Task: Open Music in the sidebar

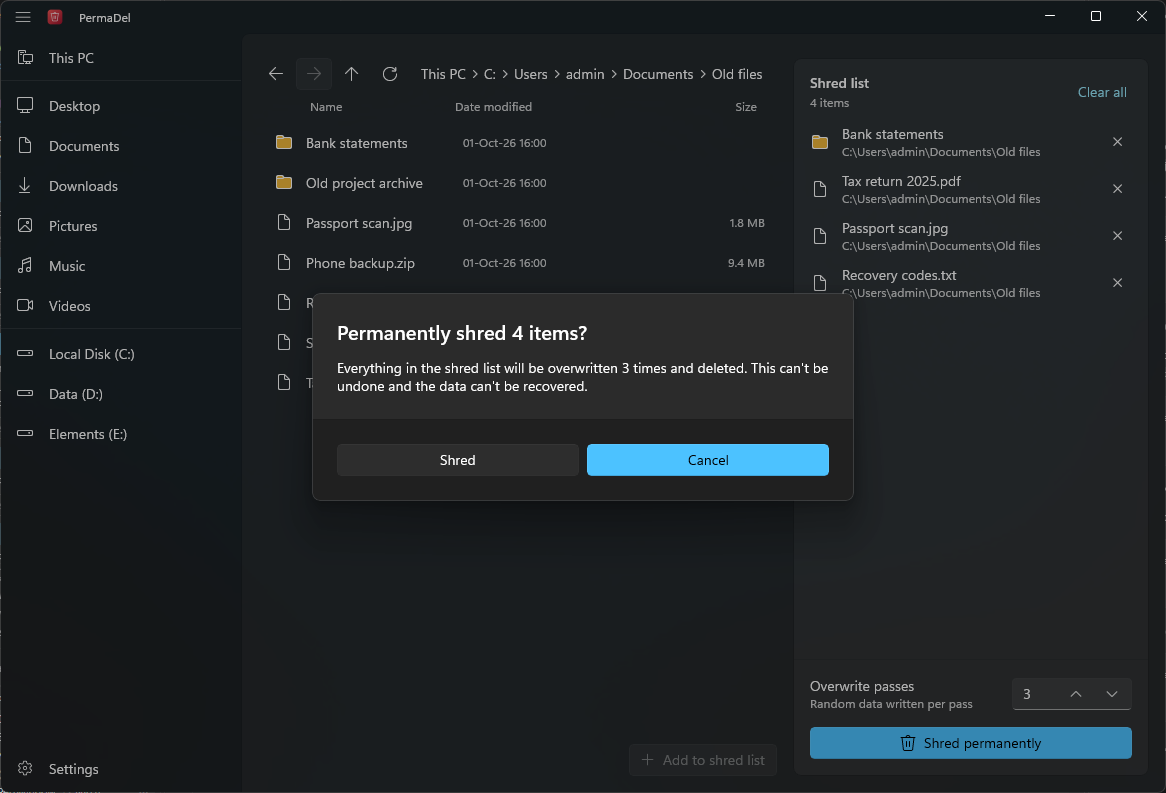Action: tap(120, 266)
